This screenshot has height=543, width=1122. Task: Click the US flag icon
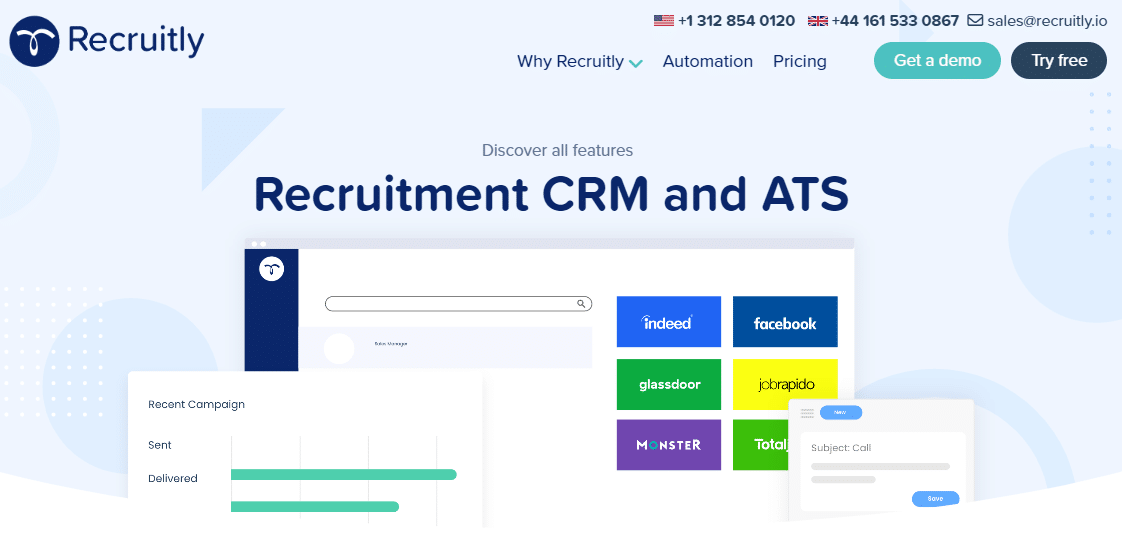[x=663, y=21]
